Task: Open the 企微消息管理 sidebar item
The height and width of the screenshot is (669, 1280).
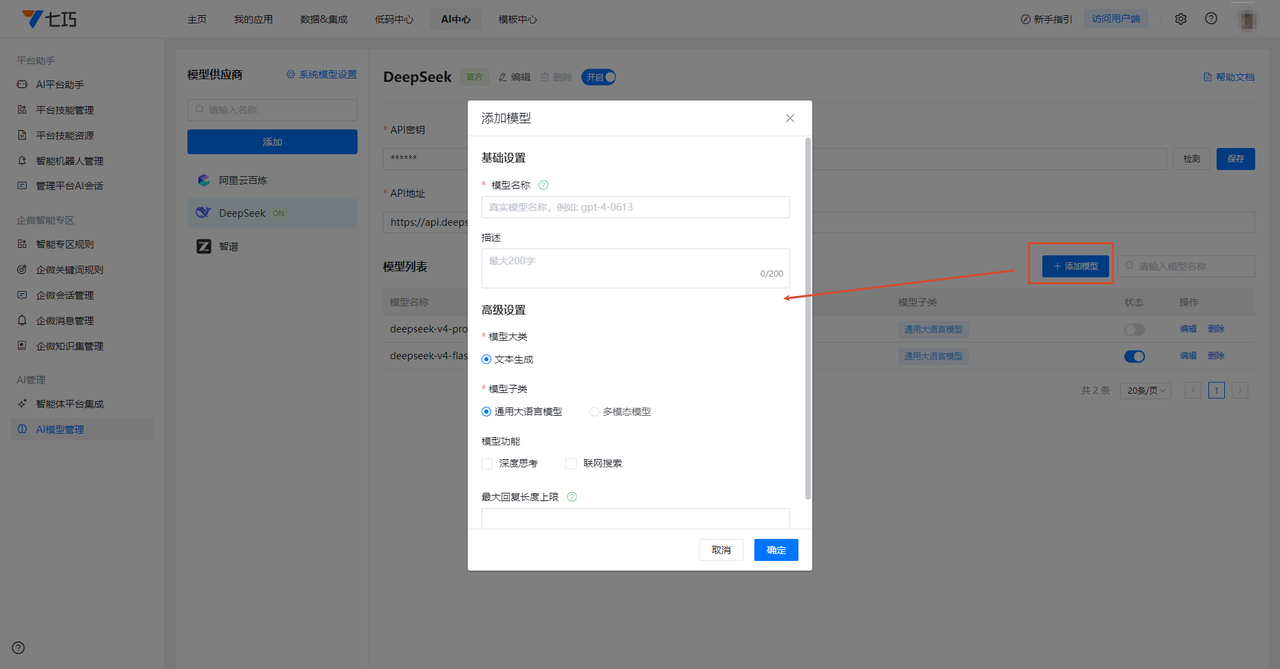Action: click(x=84, y=321)
